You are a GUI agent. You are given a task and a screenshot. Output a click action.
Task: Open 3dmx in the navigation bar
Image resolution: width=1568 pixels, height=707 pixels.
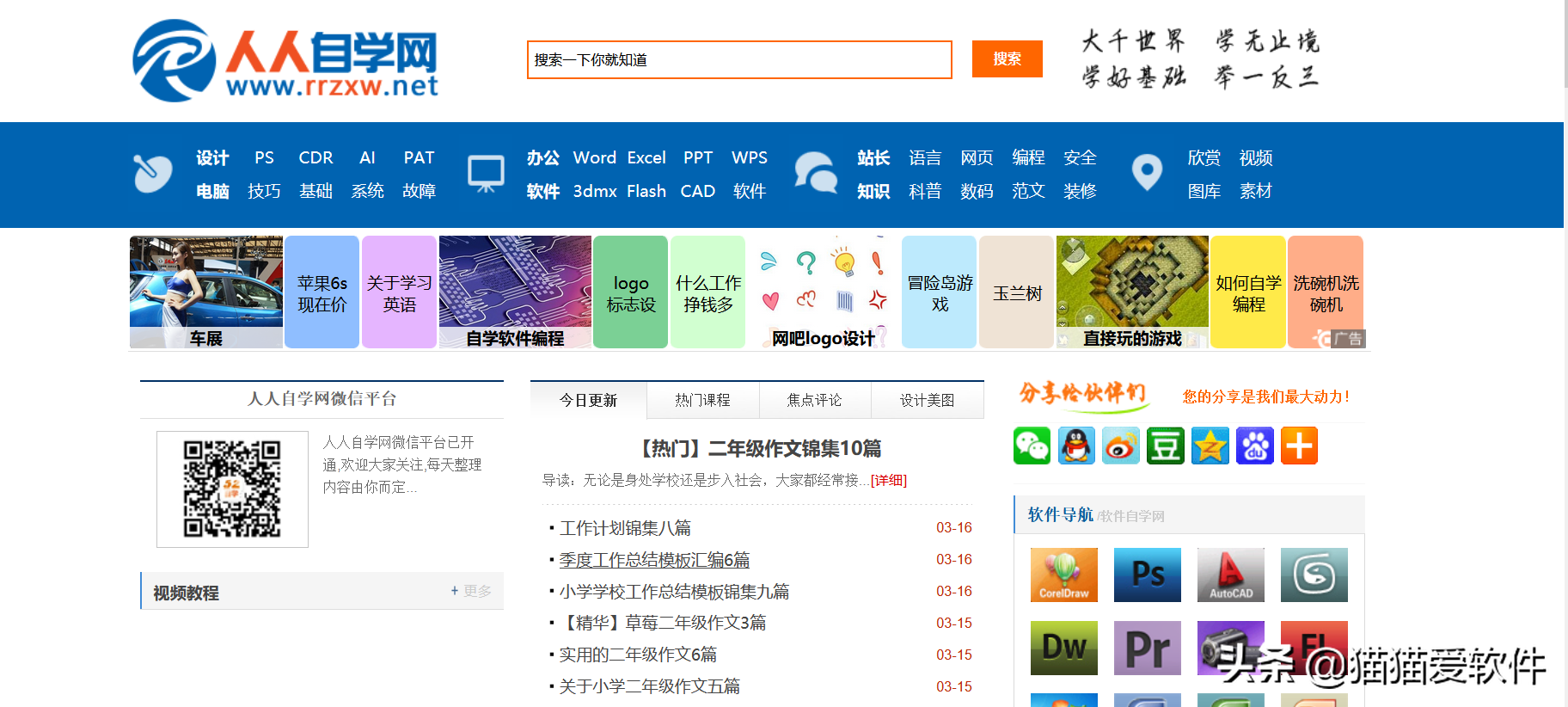[595, 191]
